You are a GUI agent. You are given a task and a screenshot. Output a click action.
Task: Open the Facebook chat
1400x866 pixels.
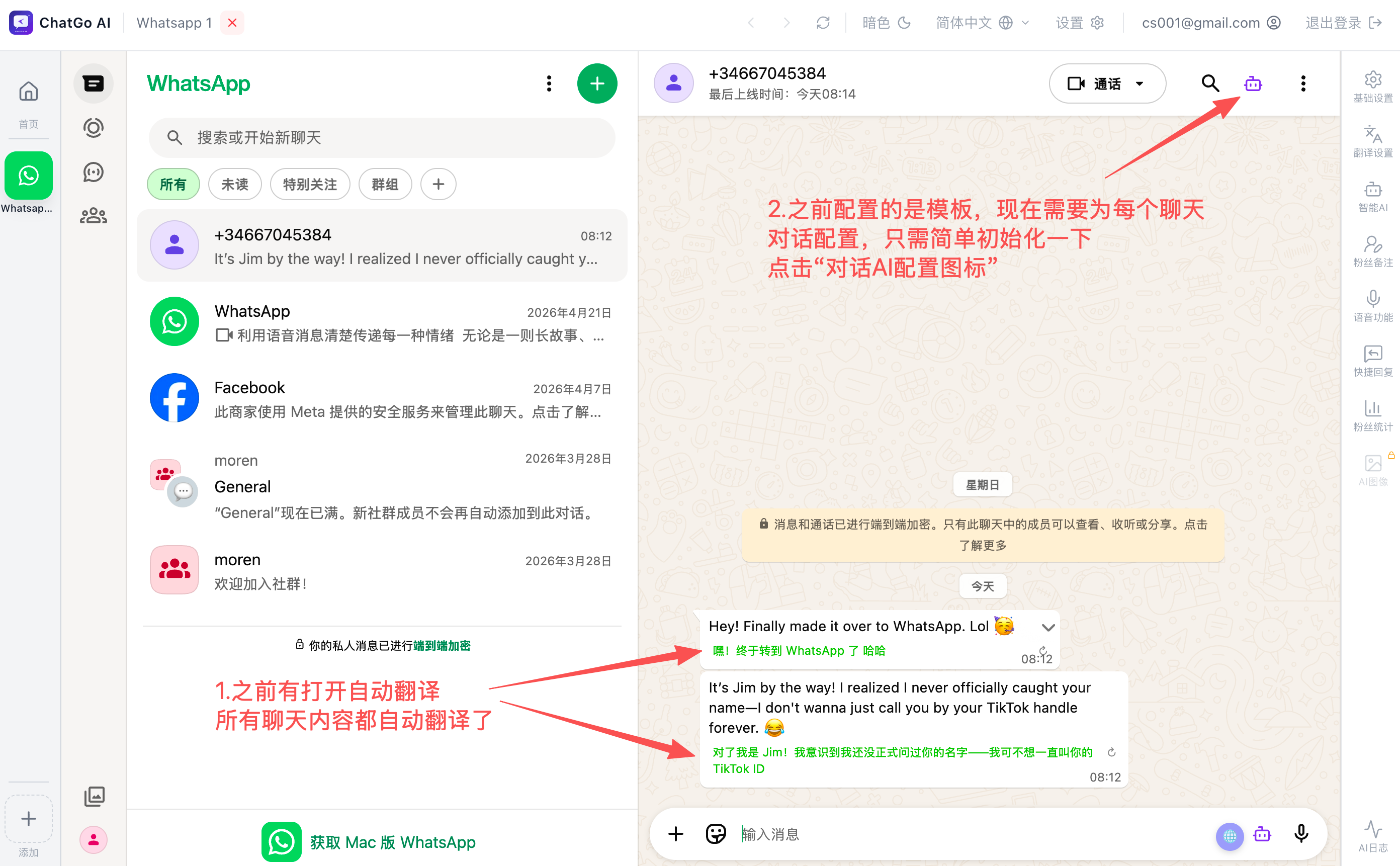click(x=382, y=398)
